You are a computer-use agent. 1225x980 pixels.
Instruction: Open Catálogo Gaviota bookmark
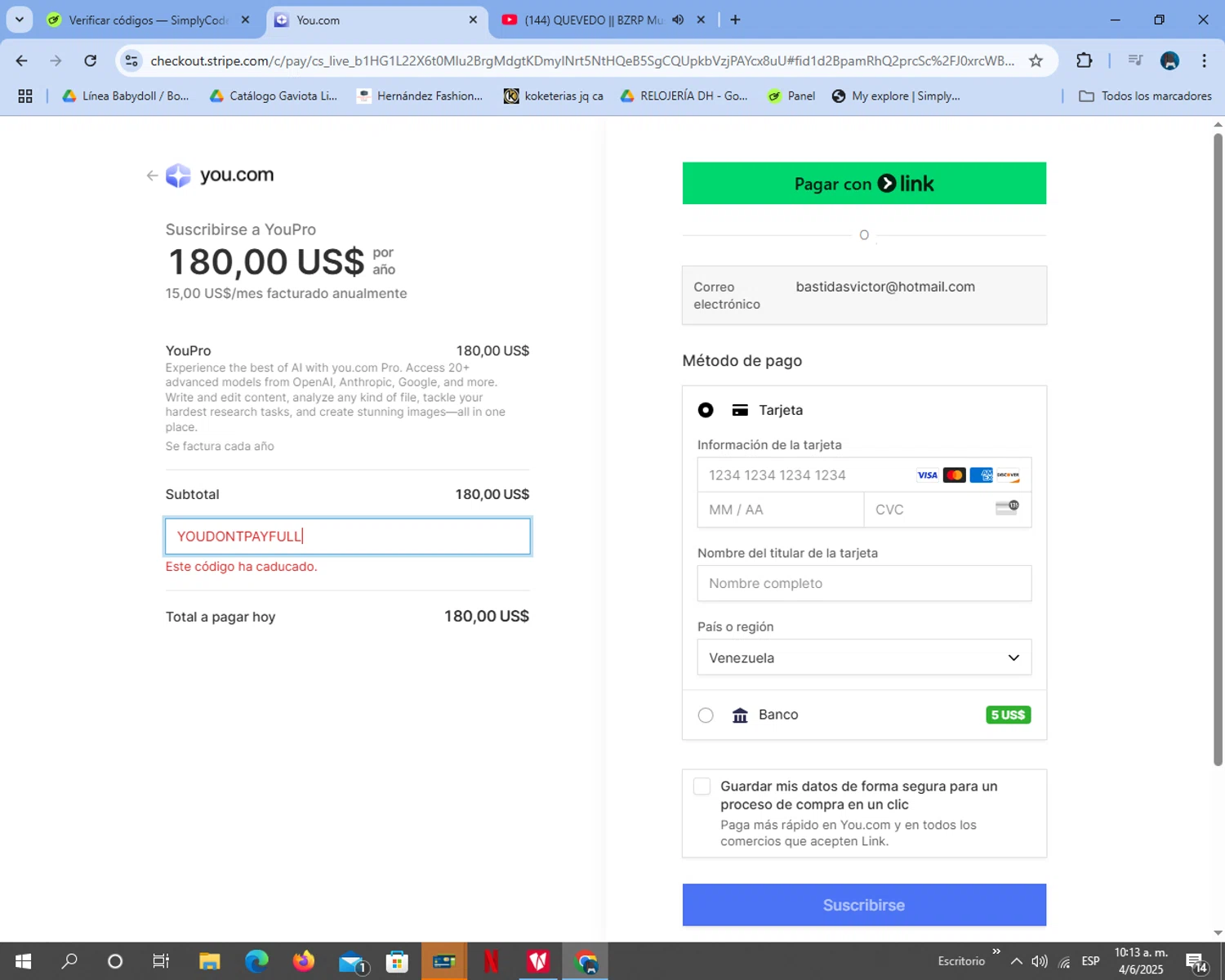pos(274,96)
